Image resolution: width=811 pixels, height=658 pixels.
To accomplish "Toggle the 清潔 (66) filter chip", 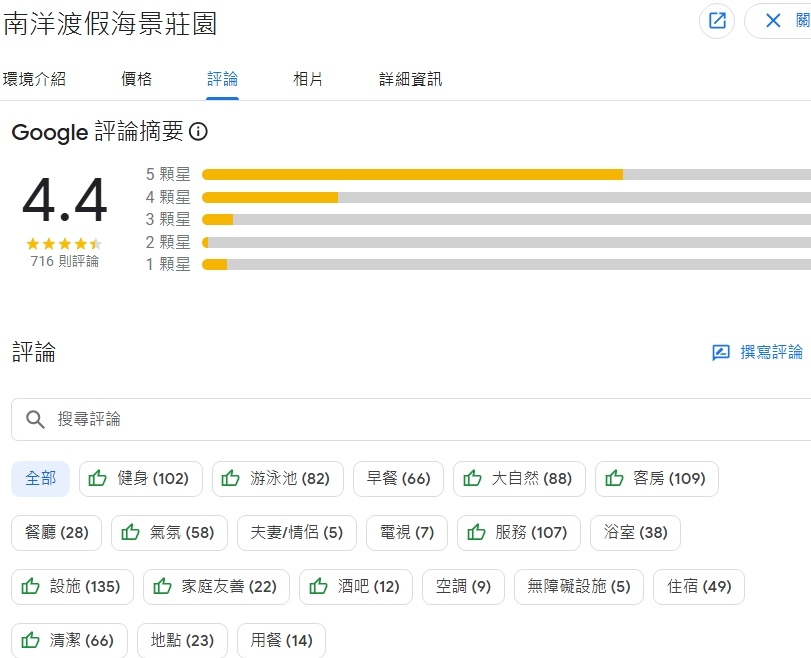I will pos(69,641).
